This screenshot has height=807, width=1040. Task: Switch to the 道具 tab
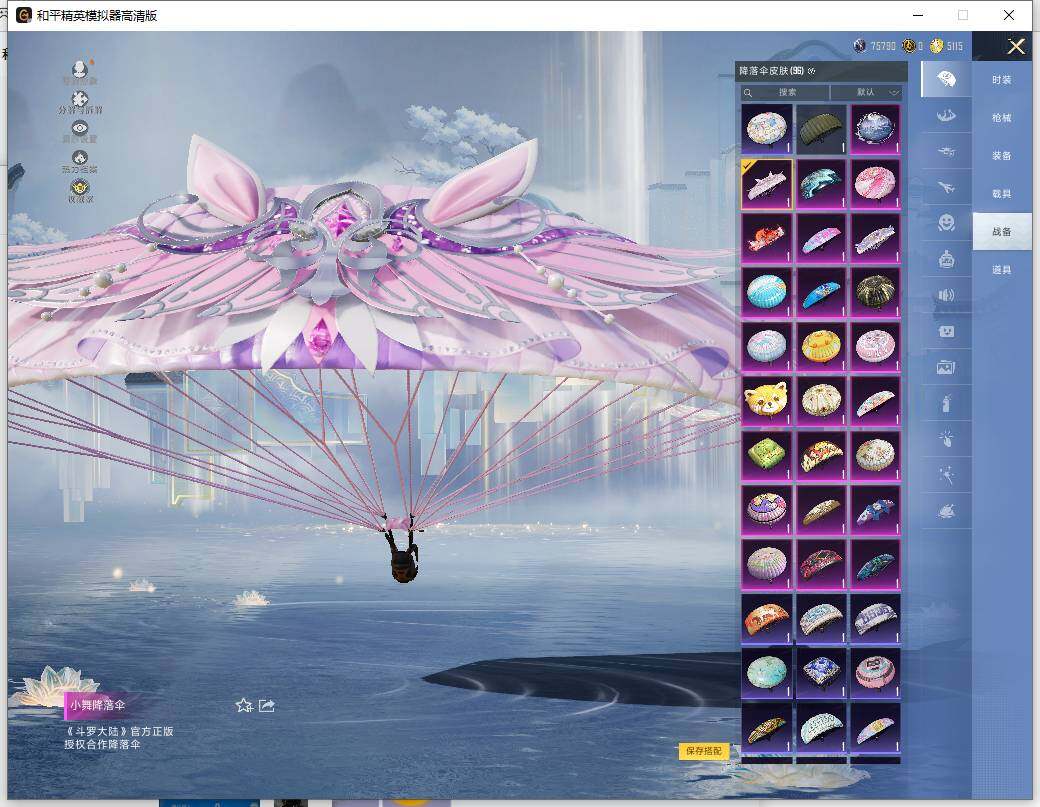[x=1002, y=269]
